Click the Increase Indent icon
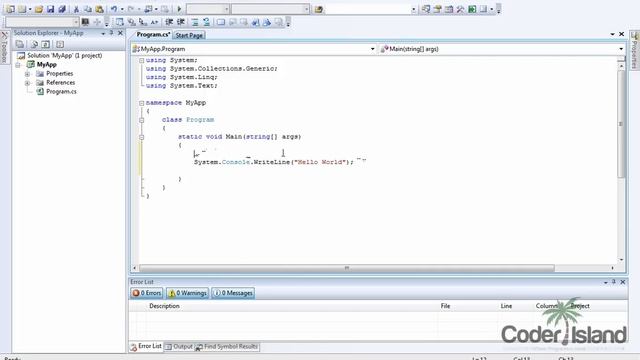Image resolution: width=640 pixels, height=360 pixels. pyautogui.click(x=181, y=22)
